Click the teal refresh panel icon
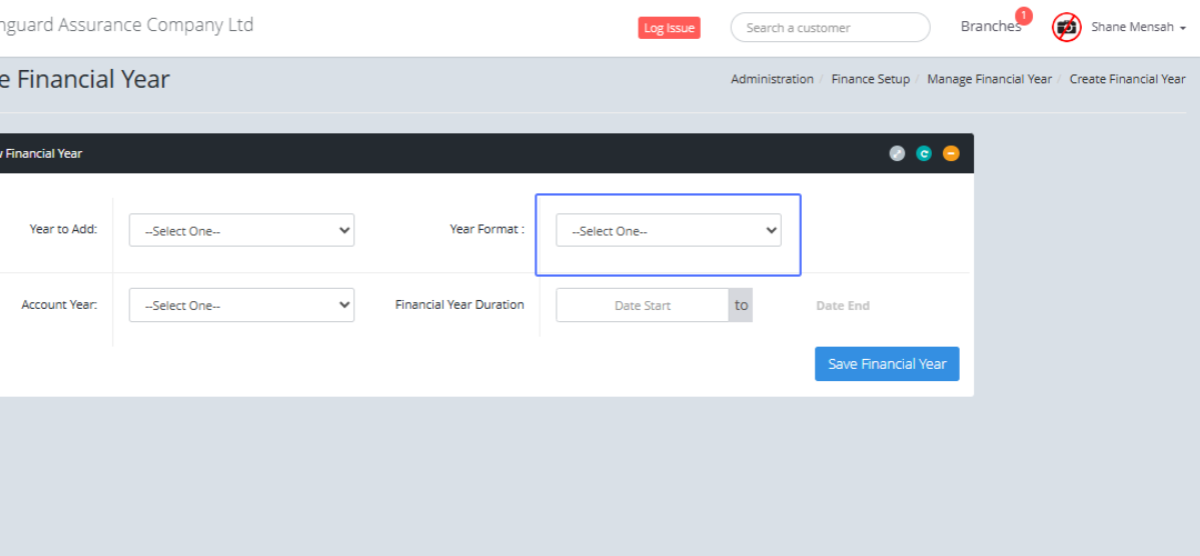This screenshot has height=556, width=1200. [x=924, y=154]
